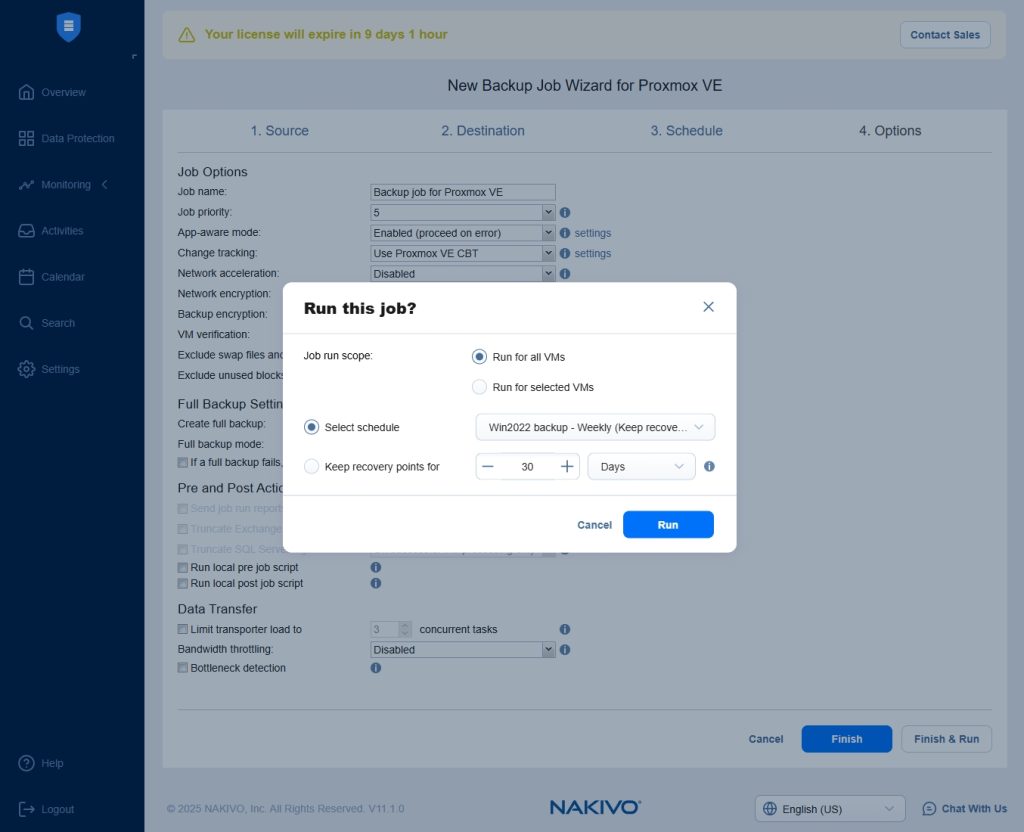Click the info icon beside the Days dropdown

point(709,466)
